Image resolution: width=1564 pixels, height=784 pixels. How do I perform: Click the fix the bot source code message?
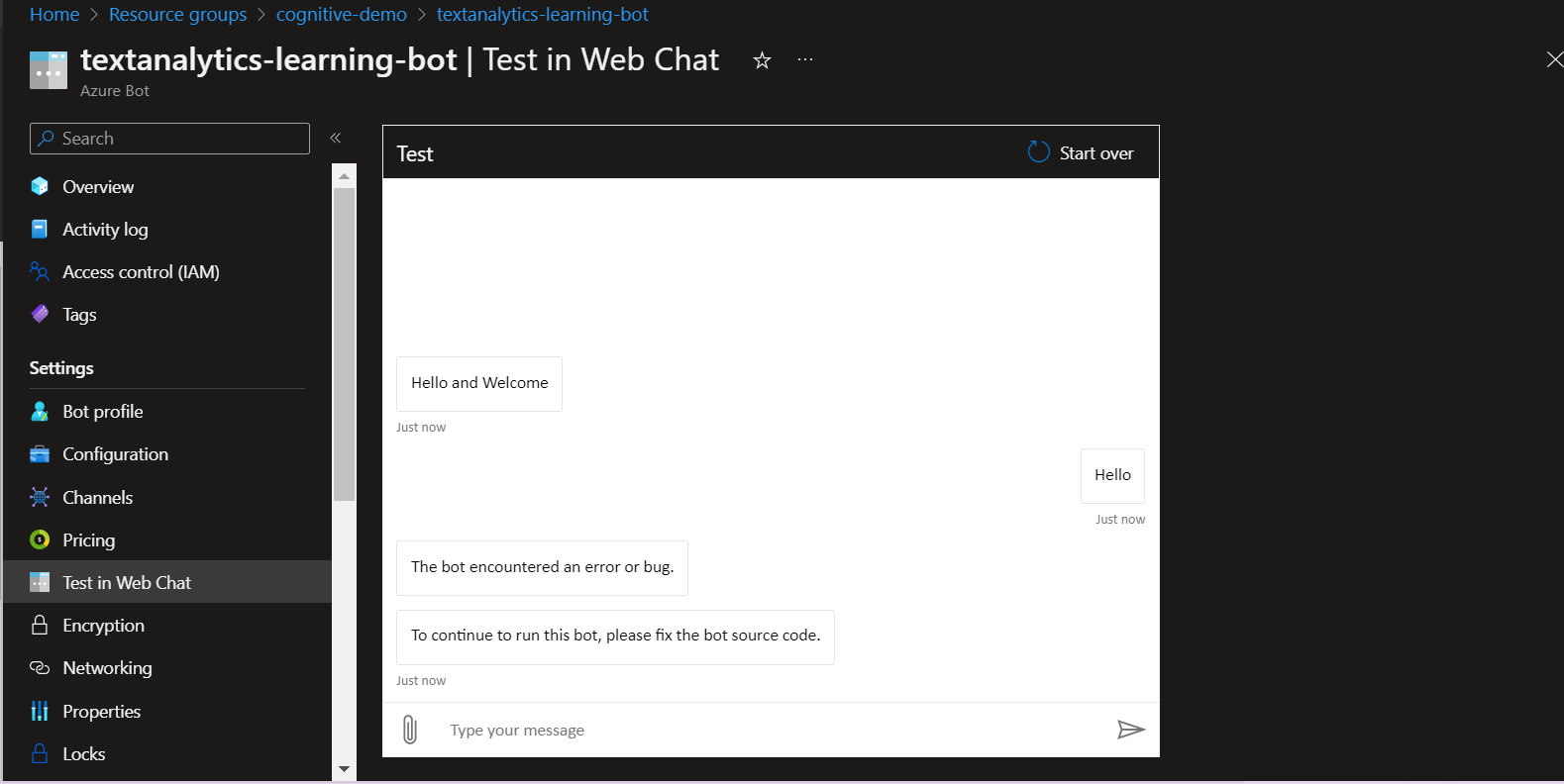[x=615, y=636]
